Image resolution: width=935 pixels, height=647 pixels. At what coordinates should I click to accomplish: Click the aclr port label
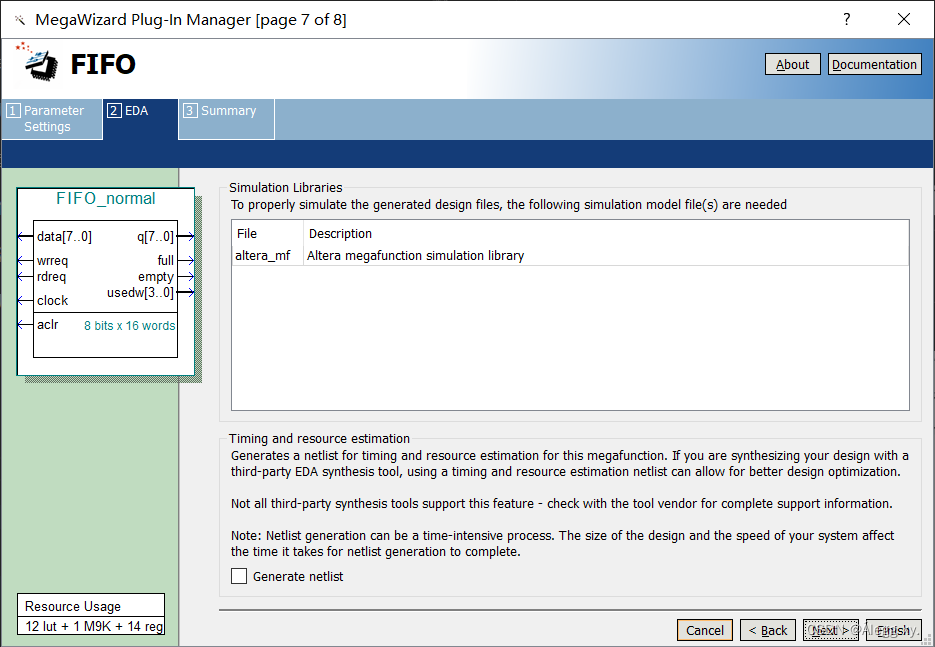click(x=48, y=324)
